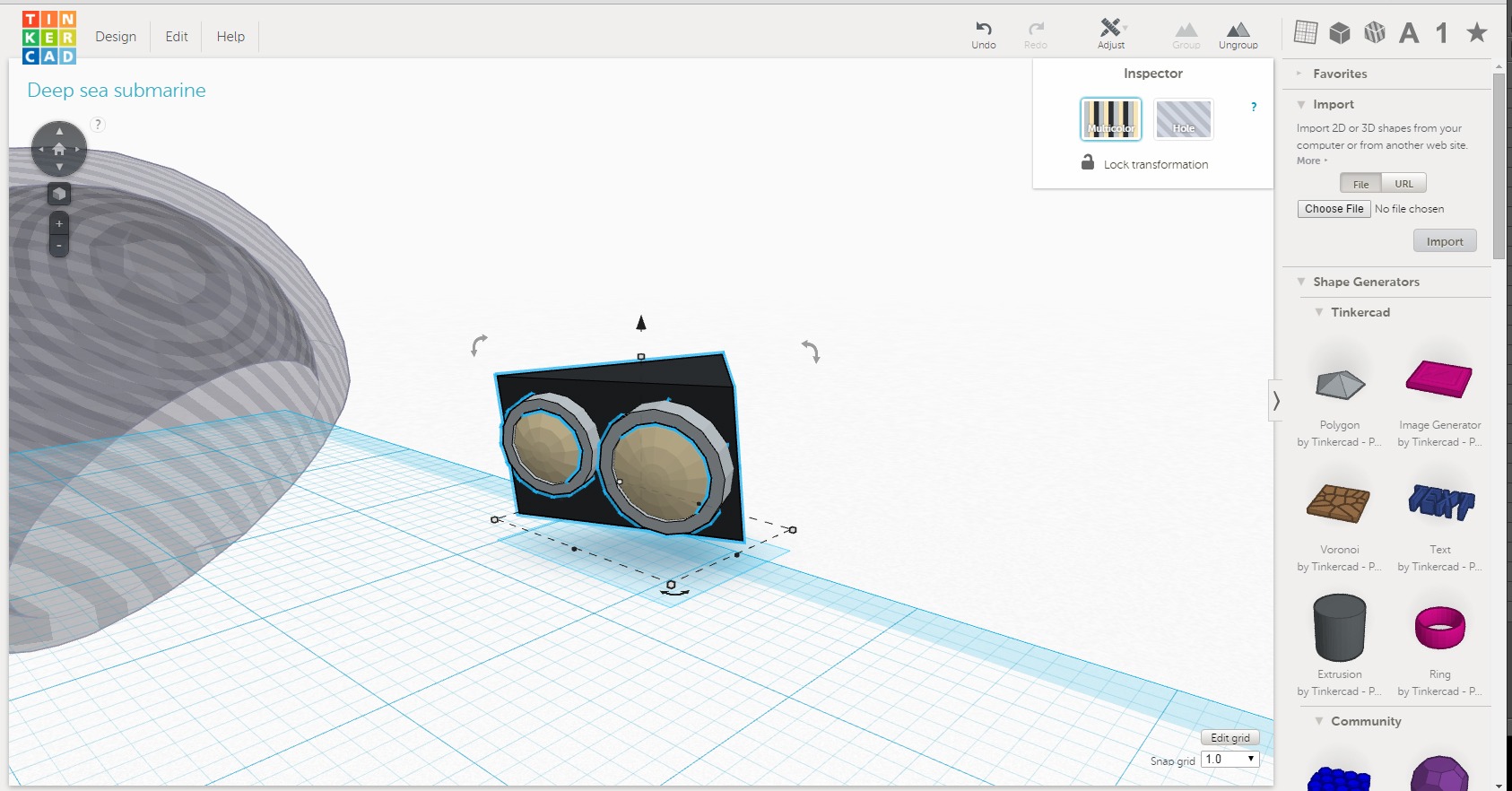The image size is (1512, 791).
Task: Click the Tinkercad logo
Action: [49, 38]
